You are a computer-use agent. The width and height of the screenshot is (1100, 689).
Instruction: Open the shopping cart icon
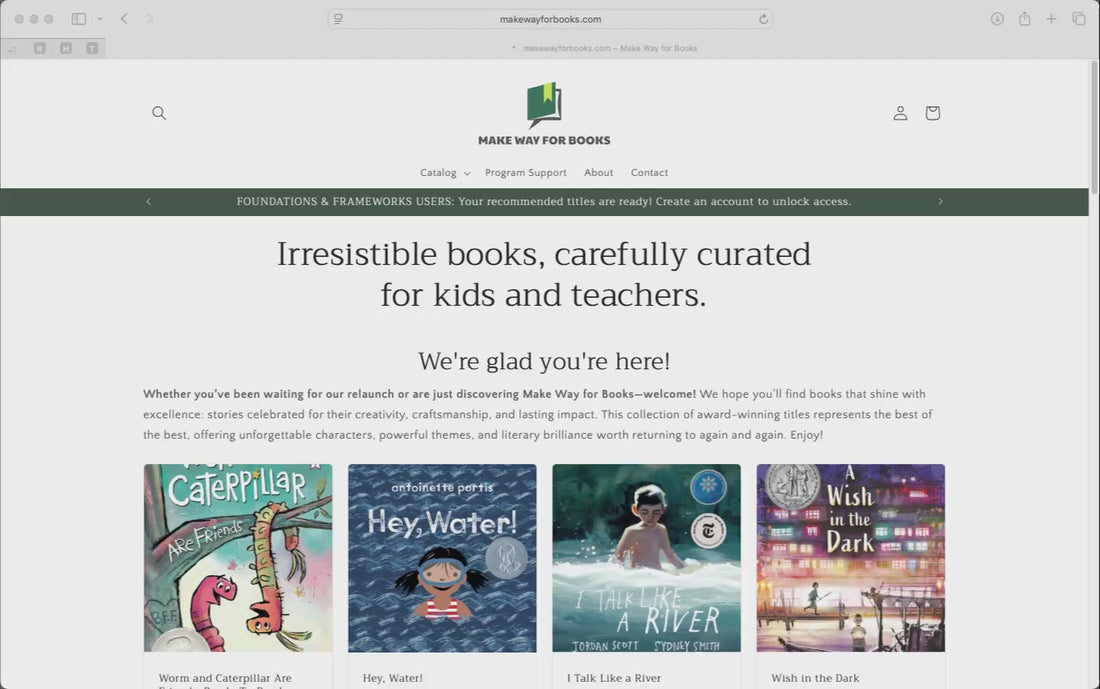pyautogui.click(x=932, y=113)
